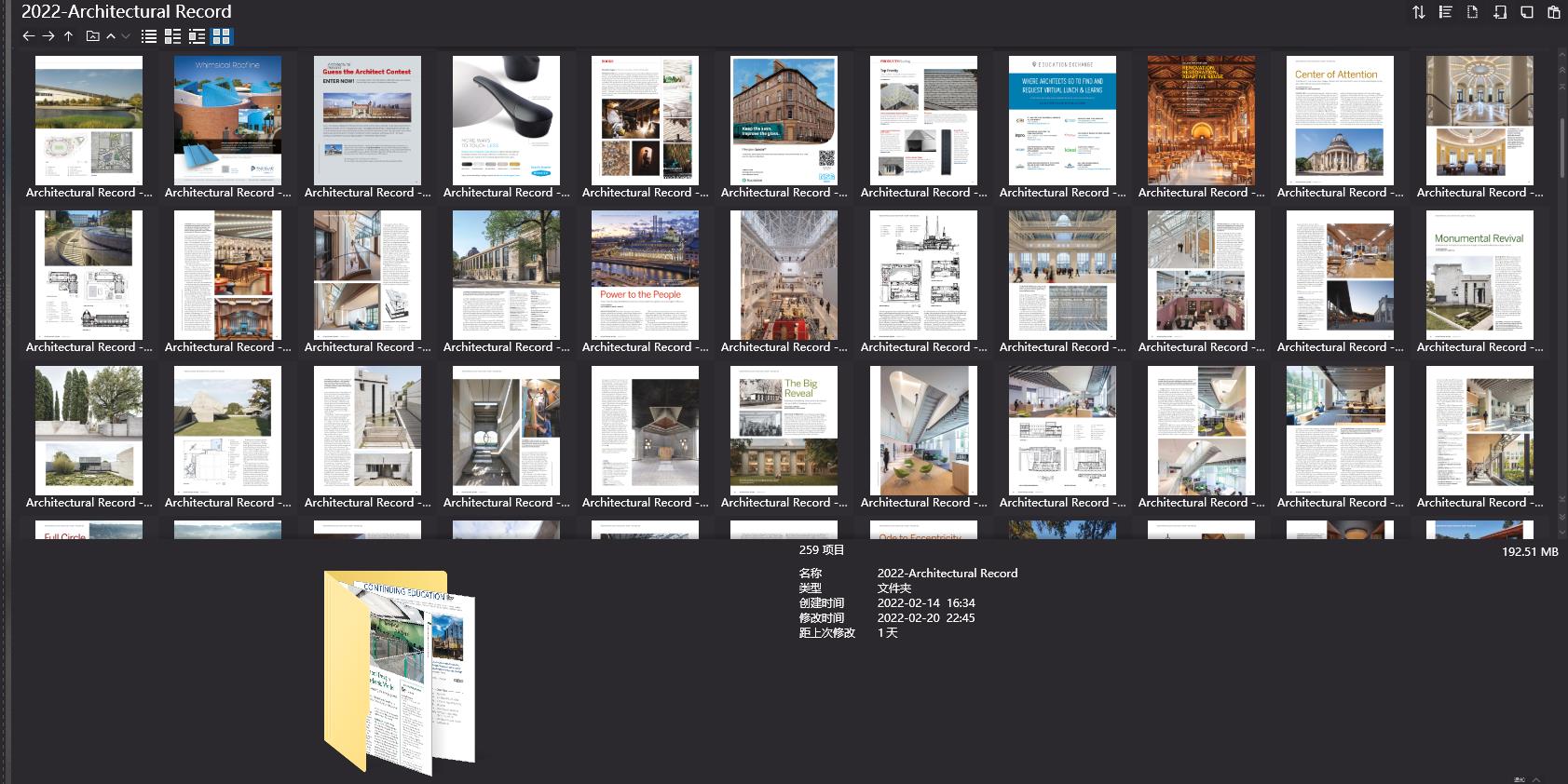The width and height of the screenshot is (1568, 784).
Task: Select the ornate library hall thumbnail
Action: click(x=1201, y=120)
